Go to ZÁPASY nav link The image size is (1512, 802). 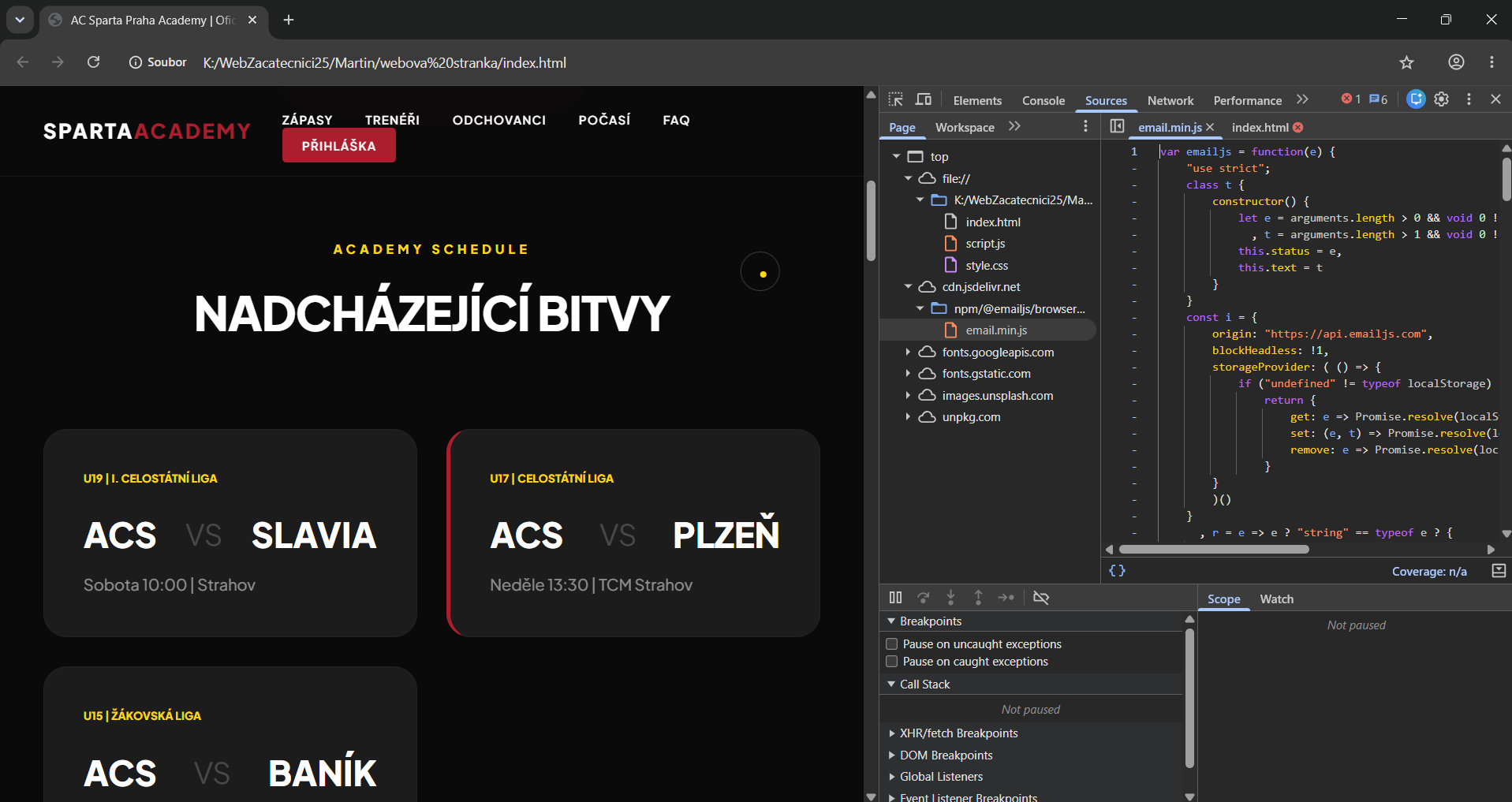pyautogui.click(x=307, y=120)
